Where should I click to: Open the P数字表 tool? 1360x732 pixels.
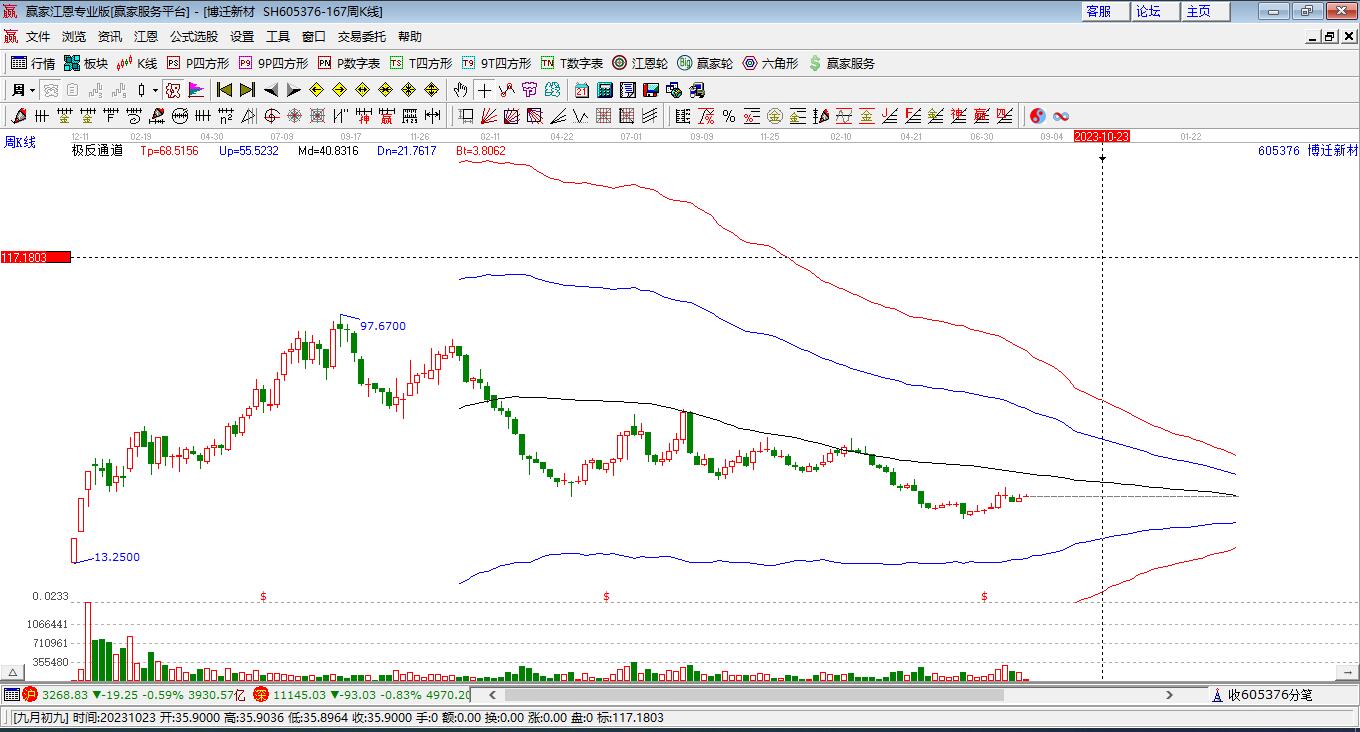point(349,63)
